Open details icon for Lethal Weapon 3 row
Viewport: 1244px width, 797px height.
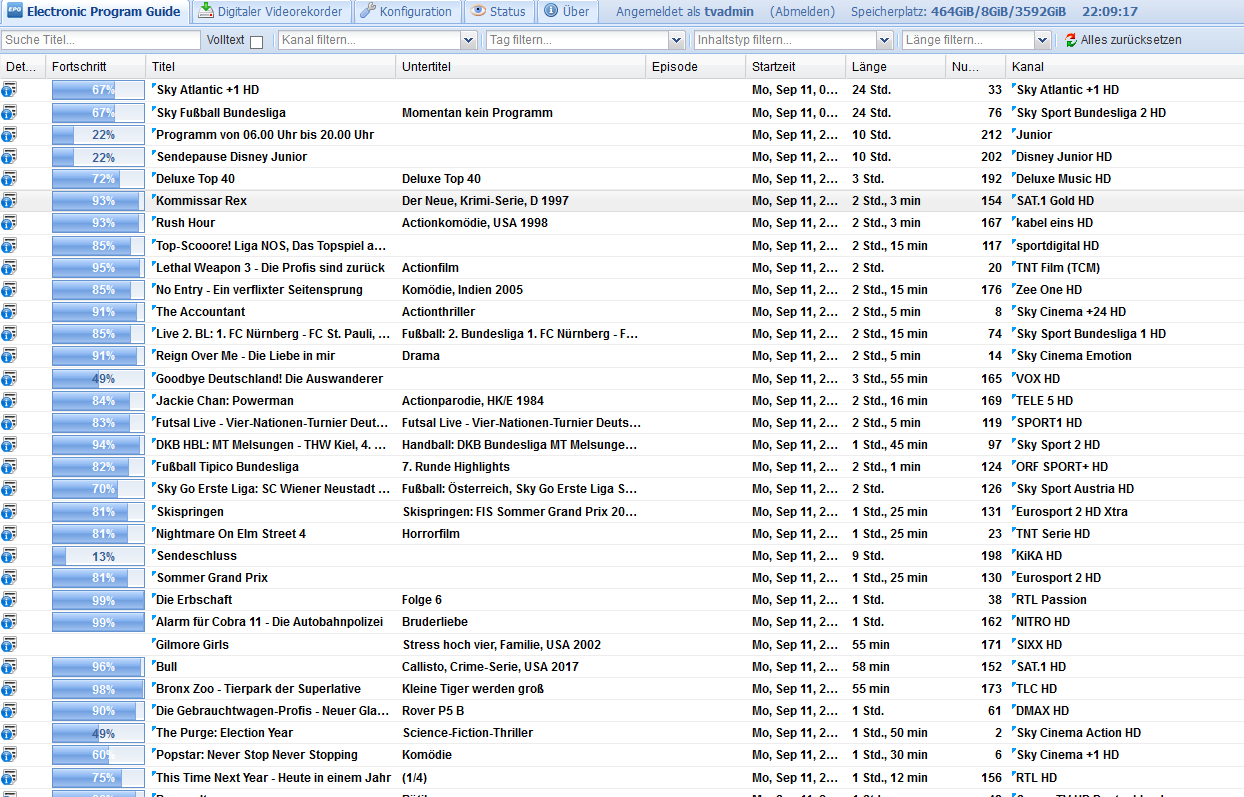[x=10, y=267]
